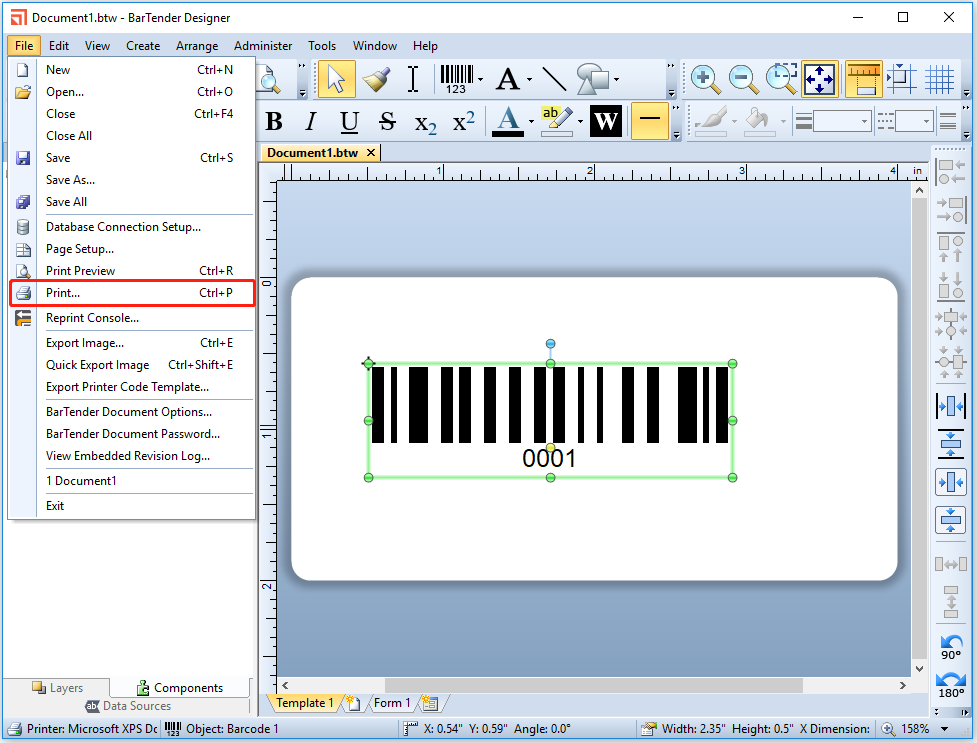The width and height of the screenshot is (977, 743).
Task: Open highlight color dropdown arrow
Action: 580,121
